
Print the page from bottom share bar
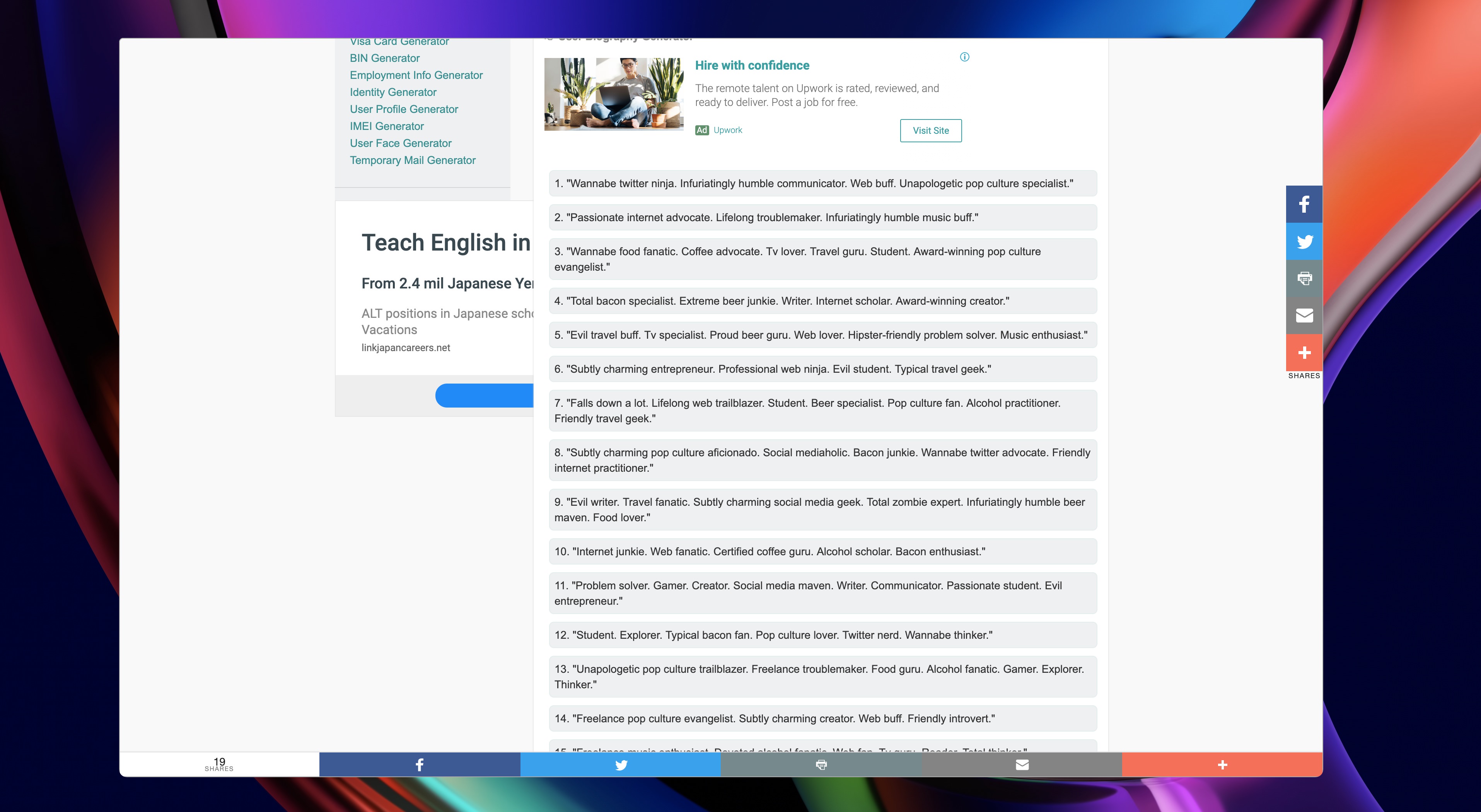coord(821,764)
